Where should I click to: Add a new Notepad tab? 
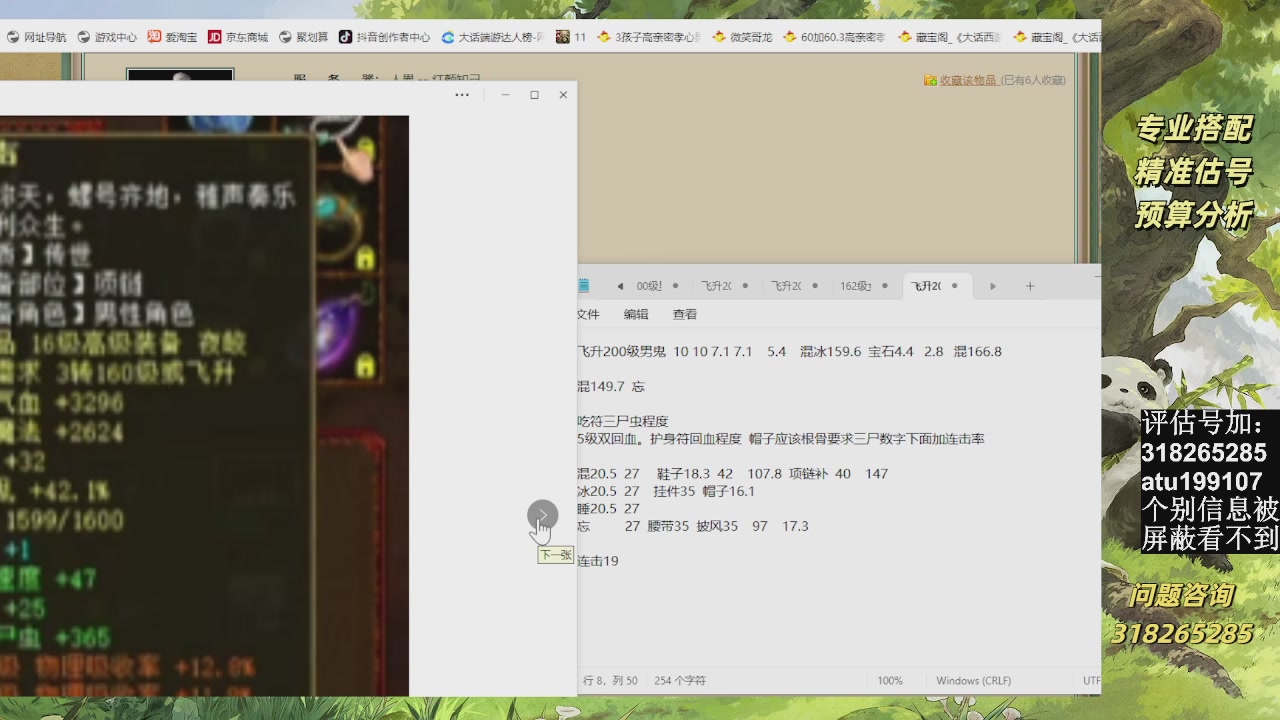(1030, 286)
